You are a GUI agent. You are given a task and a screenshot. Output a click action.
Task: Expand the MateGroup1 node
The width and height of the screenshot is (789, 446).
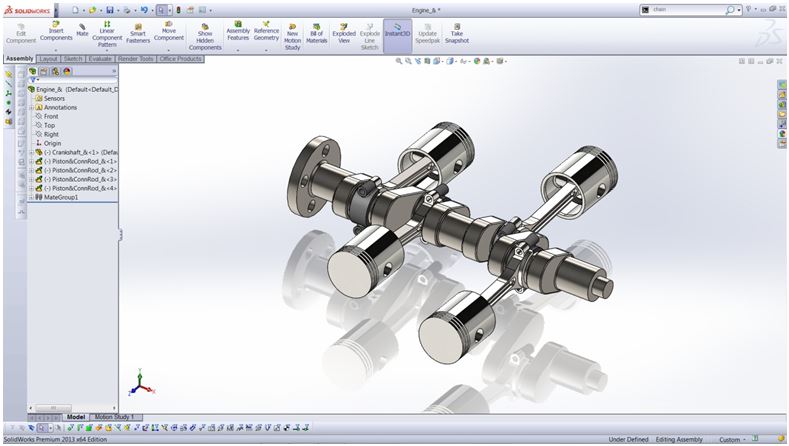coord(31,197)
